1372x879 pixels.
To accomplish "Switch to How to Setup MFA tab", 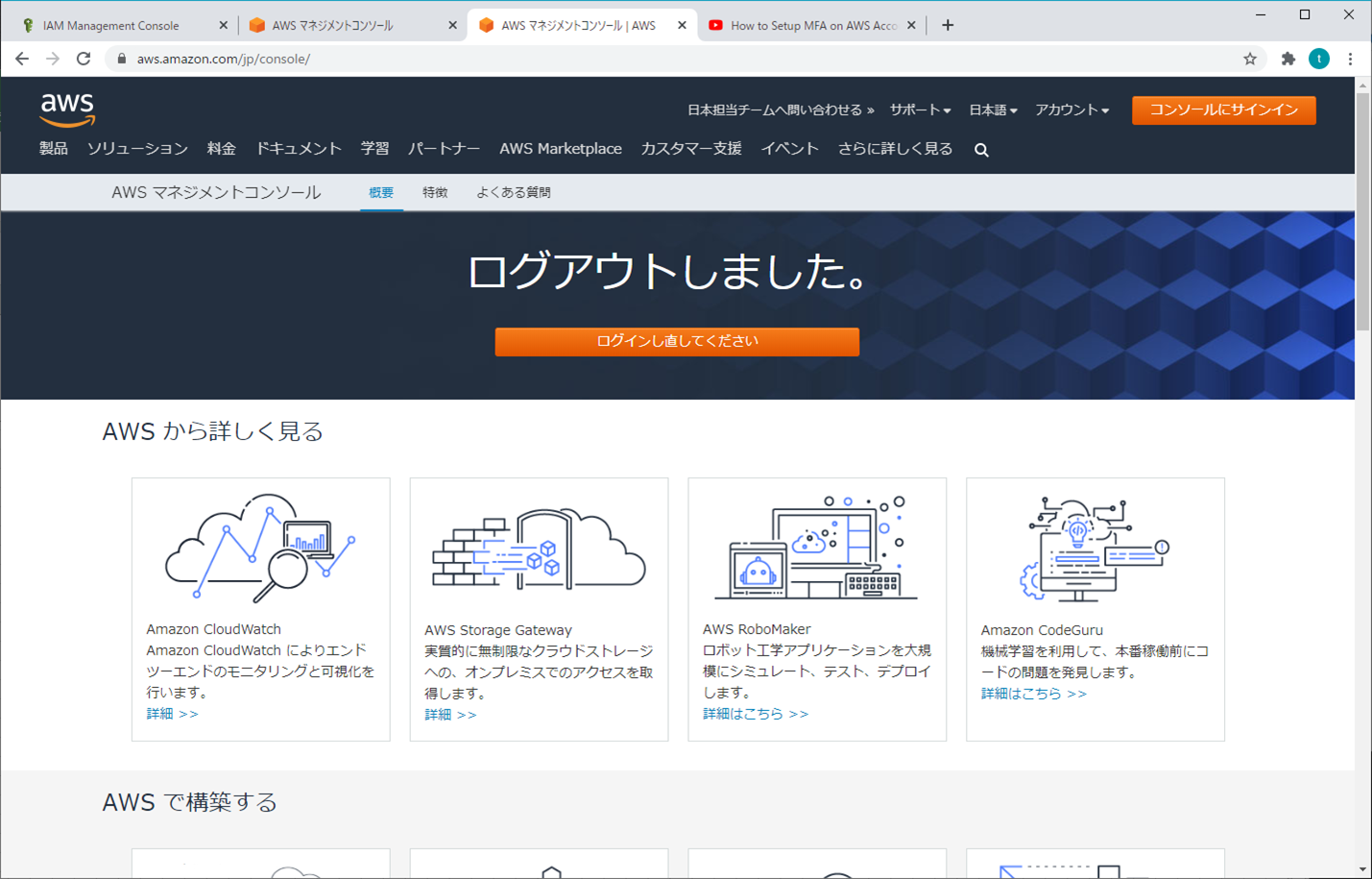I will coord(814,26).
